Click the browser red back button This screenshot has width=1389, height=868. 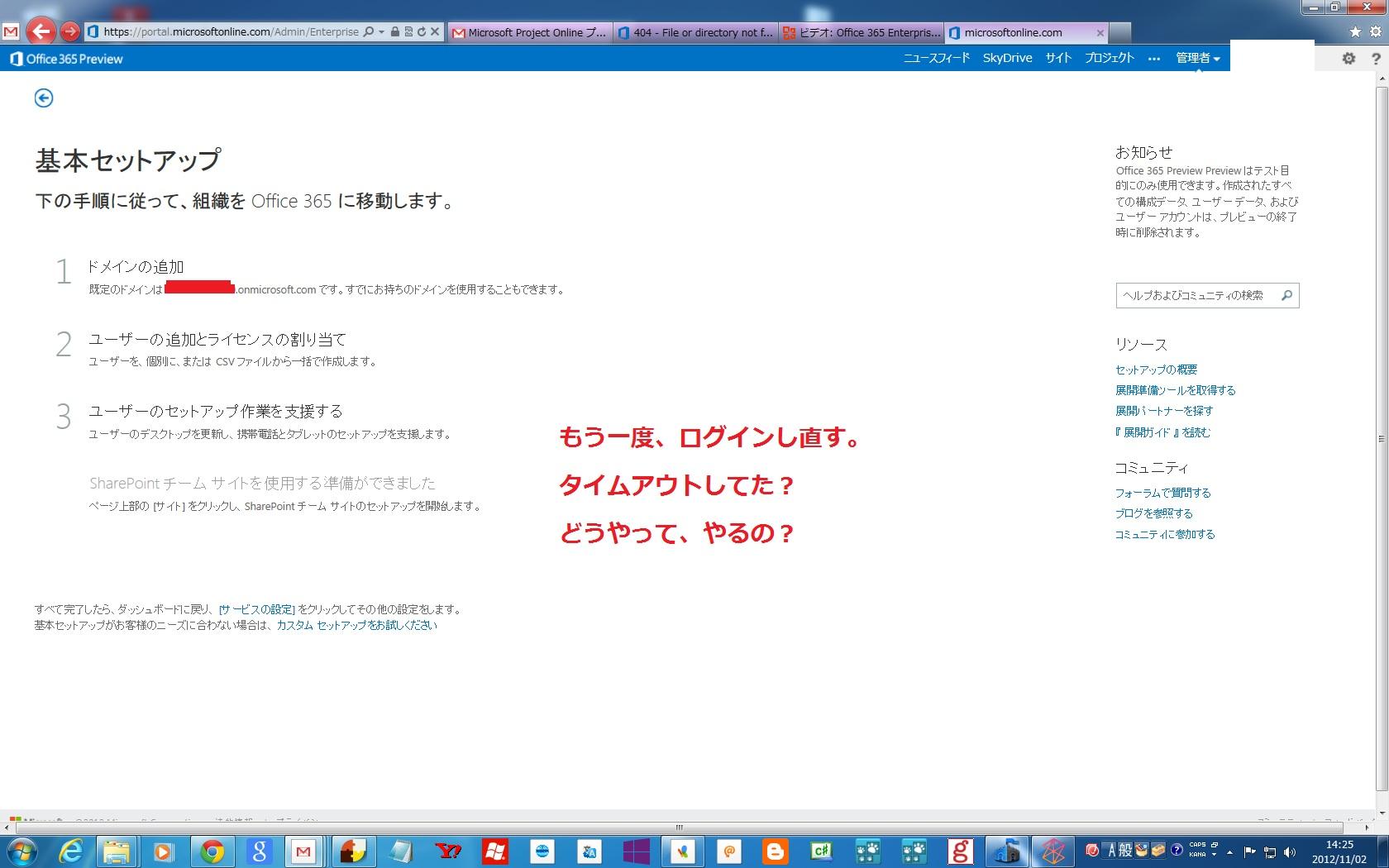pyautogui.click(x=41, y=32)
